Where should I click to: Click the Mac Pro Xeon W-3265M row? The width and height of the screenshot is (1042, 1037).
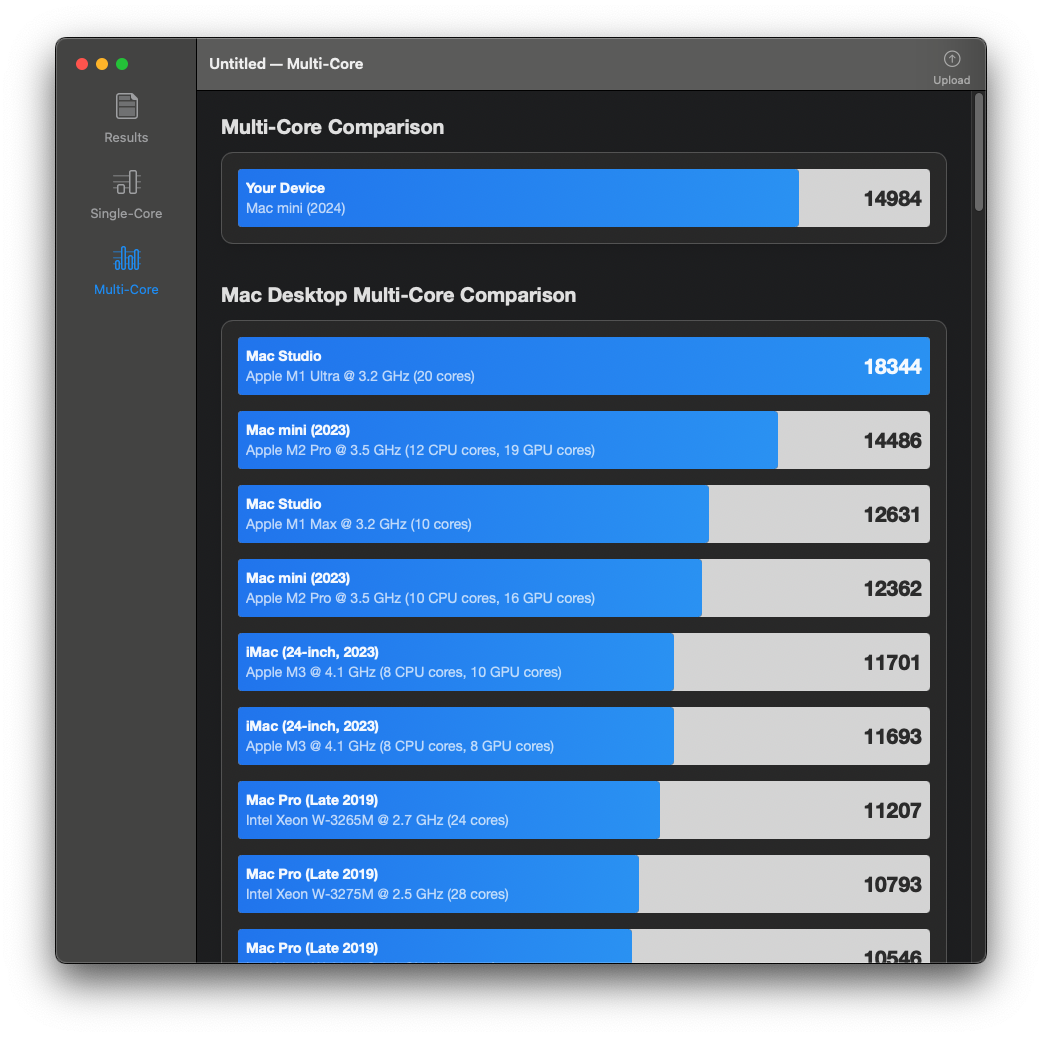click(x=583, y=810)
